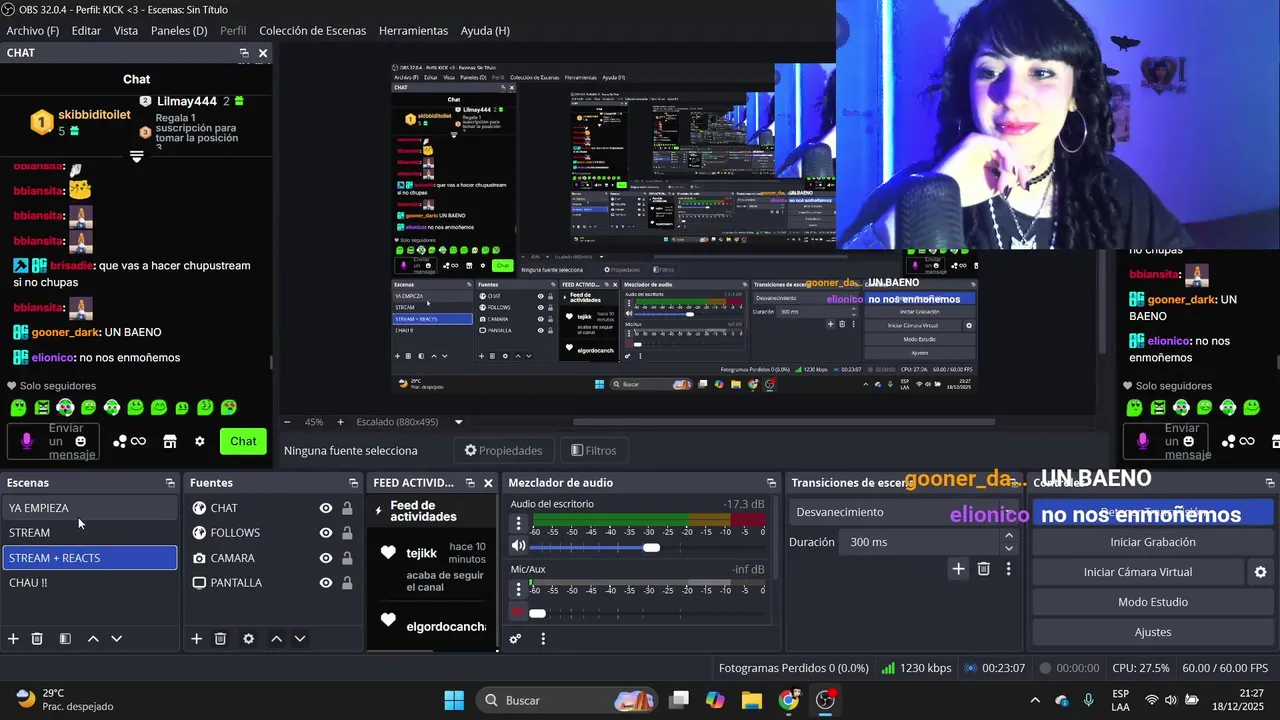Screen dimensions: 1280x720
Task: Open the Ayuda menu
Action: pos(485,31)
